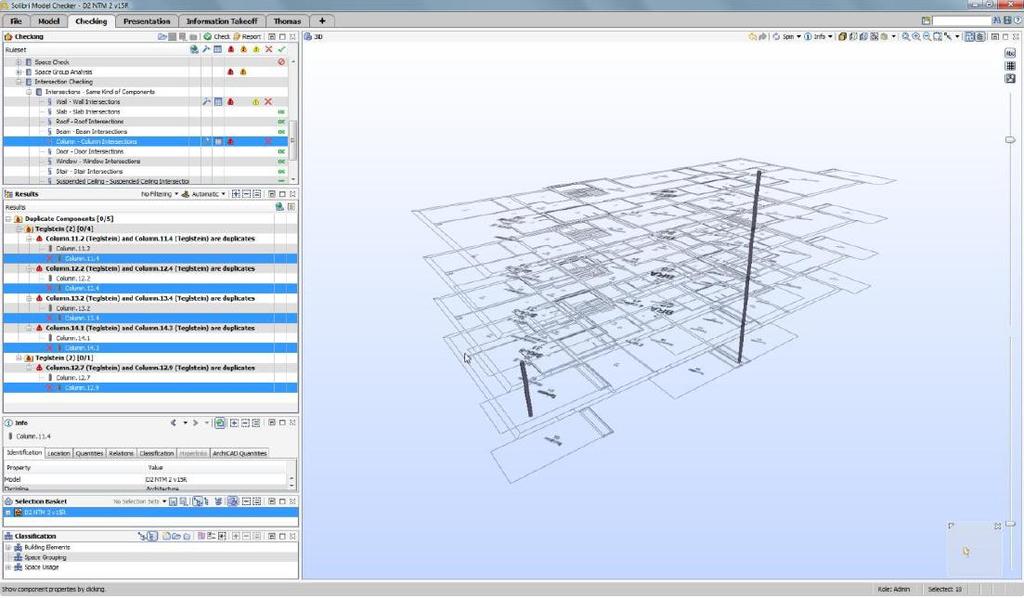Image resolution: width=1024 pixels, height=598 pixels.
Task: Select Column.11.2 in results list
Action: pos(73,249)
